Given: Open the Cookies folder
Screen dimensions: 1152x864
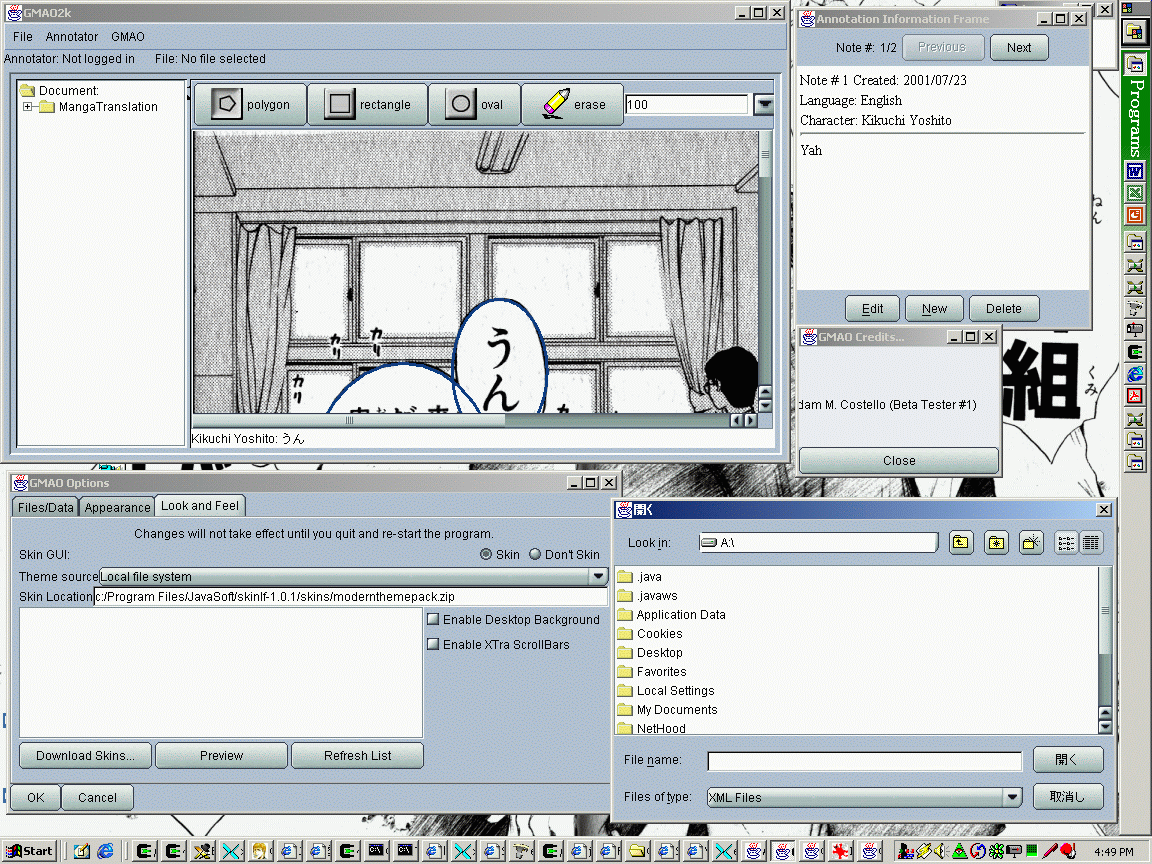Looking at the screenshot, I should (650, 634).
